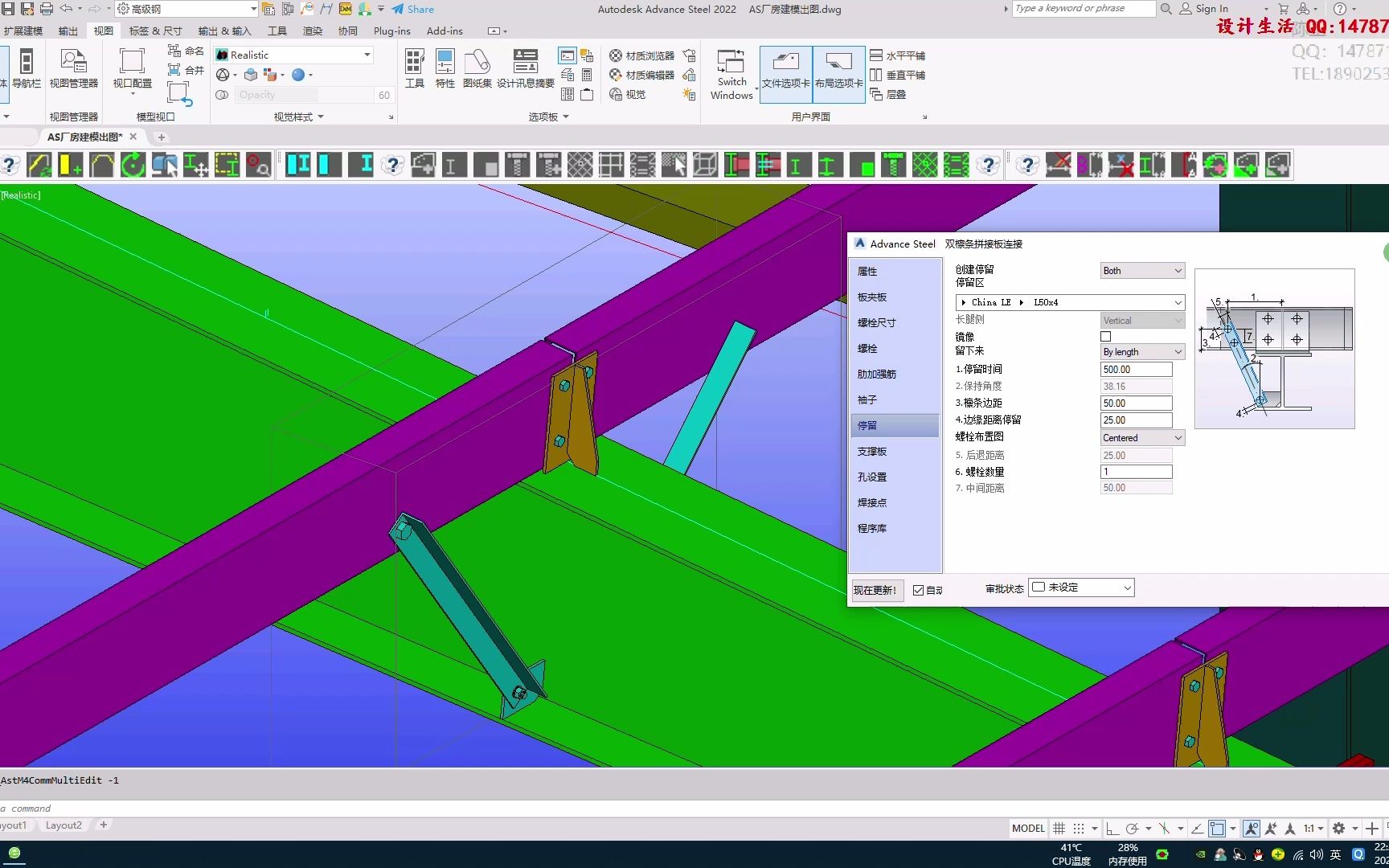Open the approval status (未设定) dropdown
1389x868 pixels.
[x=1081, y=588]
